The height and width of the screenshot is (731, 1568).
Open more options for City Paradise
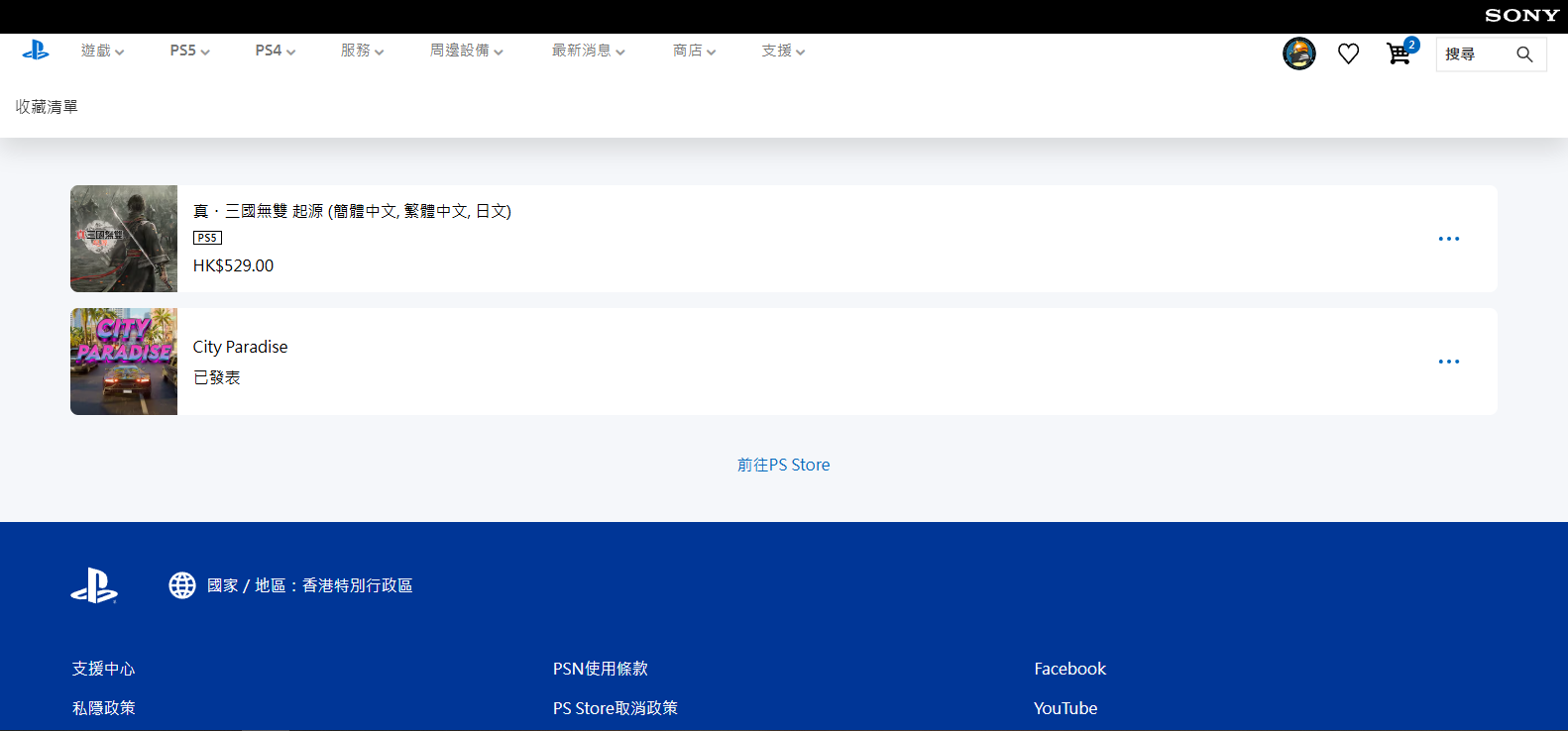coord(1448,362)
